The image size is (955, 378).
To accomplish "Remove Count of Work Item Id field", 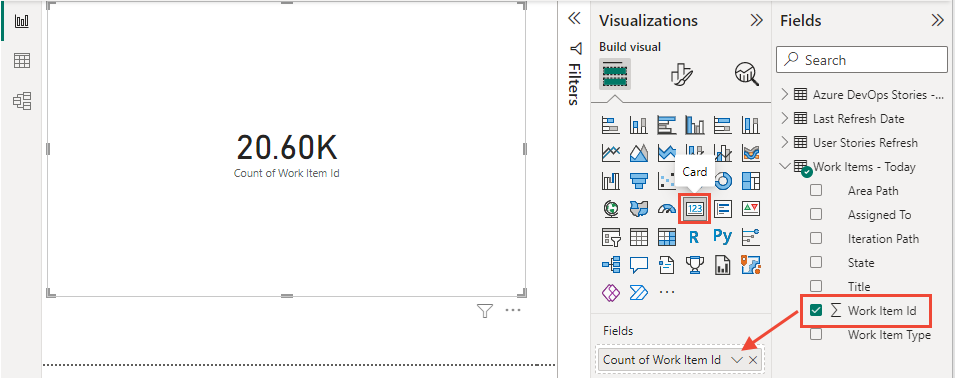I will point(753,360).
